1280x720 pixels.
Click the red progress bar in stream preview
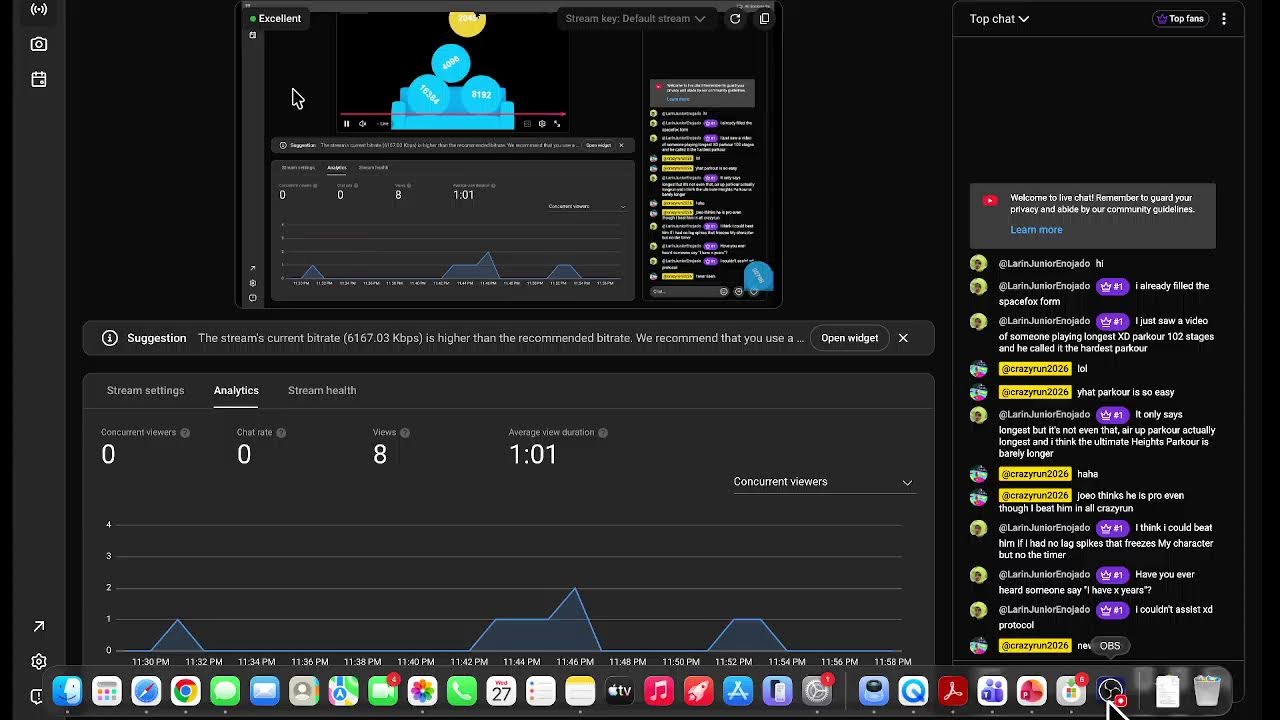pos(453,114)
